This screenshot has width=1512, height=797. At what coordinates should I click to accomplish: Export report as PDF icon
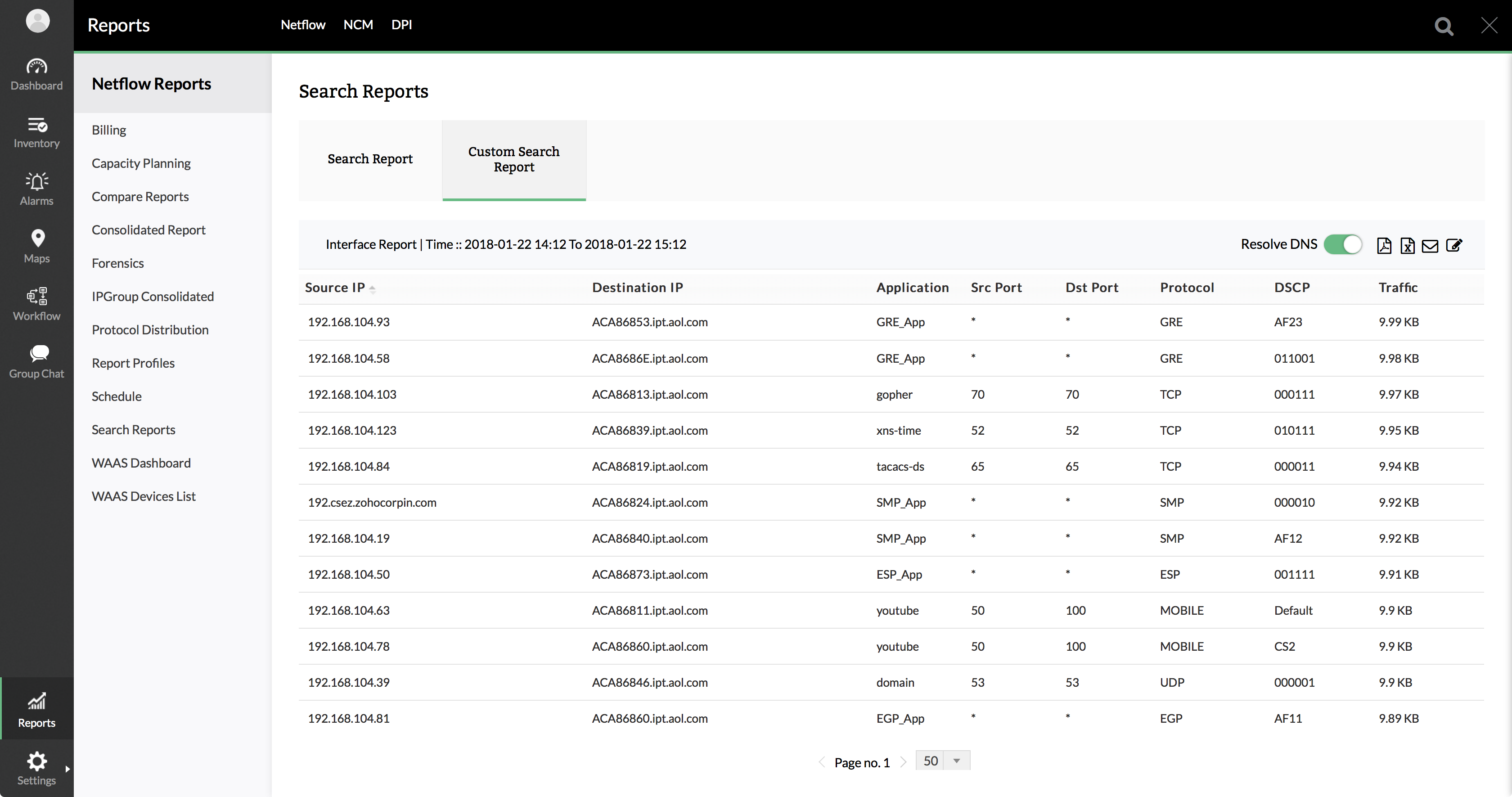click(x=1383, y=245)
